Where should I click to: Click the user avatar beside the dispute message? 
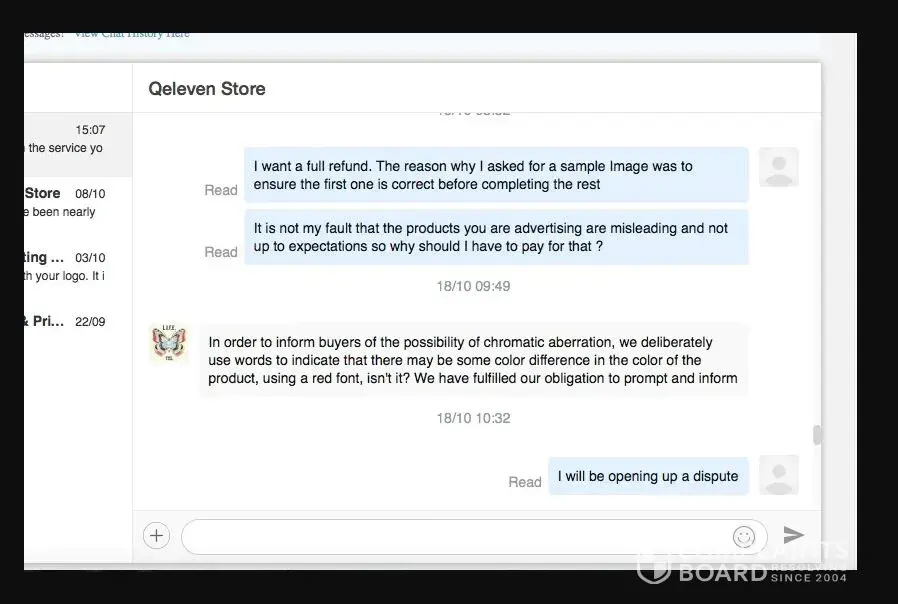[778, 475]
